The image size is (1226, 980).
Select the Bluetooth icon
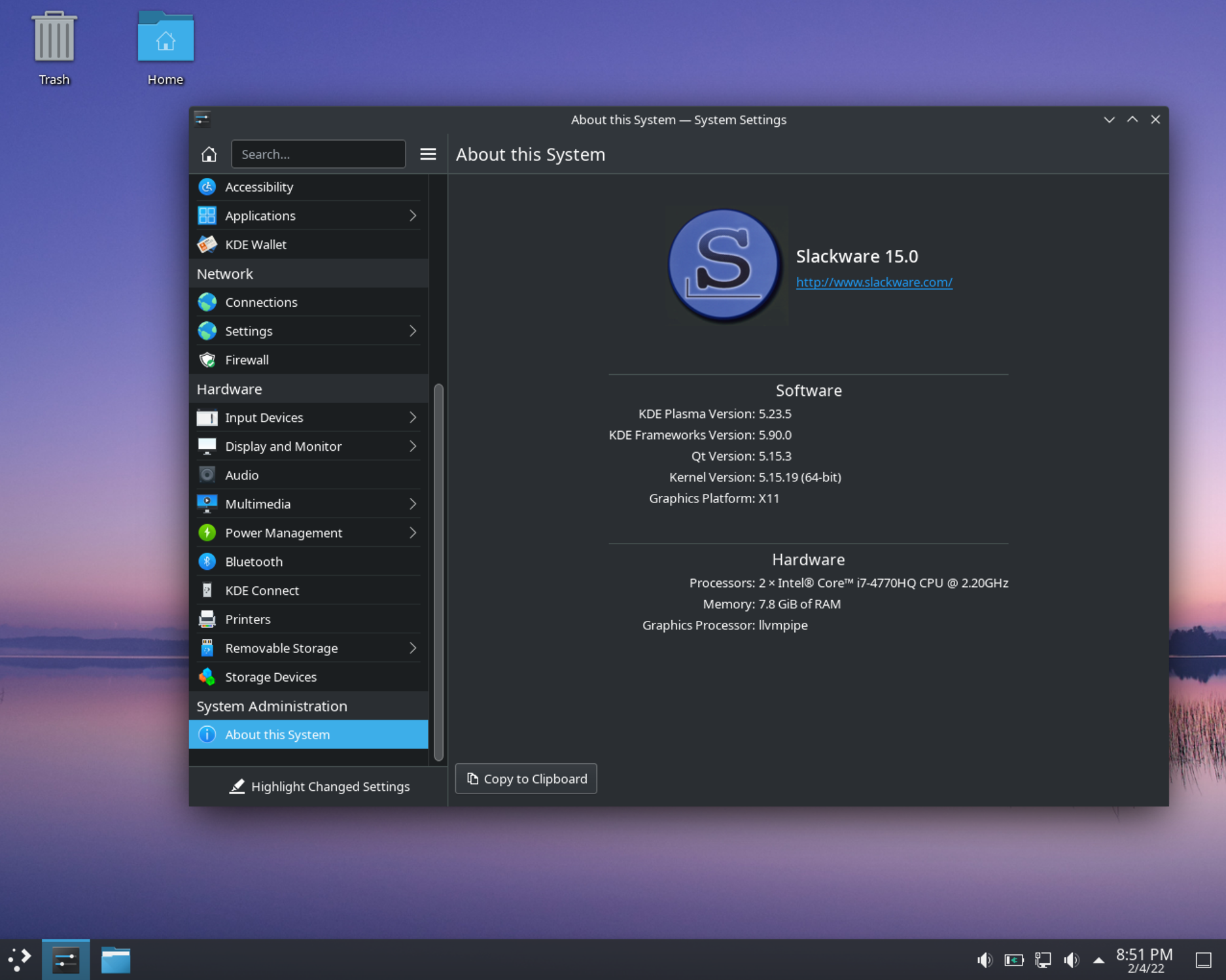(x=207, y=561)
